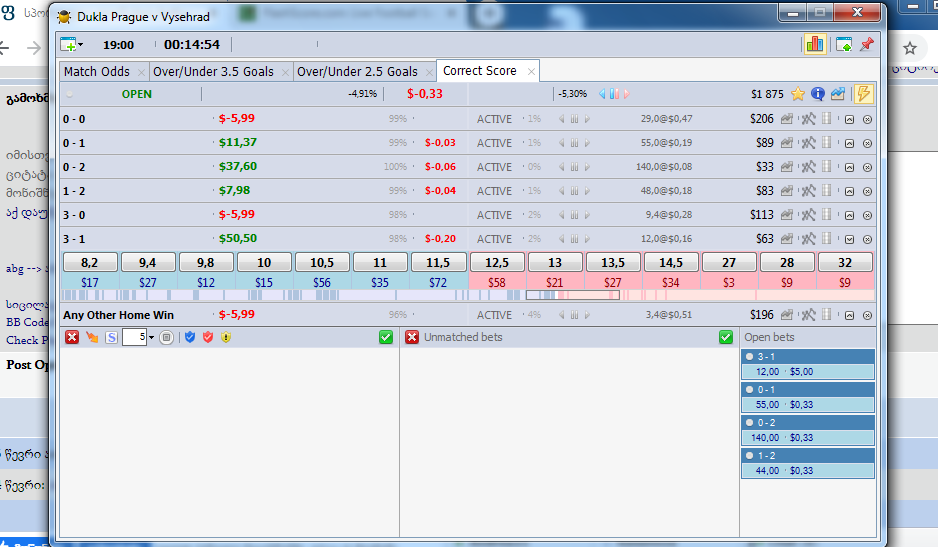The width and height of the screenshot is (938, 547).
Task: Toggle the blue shield icon
Action: (x=190, y=338)
